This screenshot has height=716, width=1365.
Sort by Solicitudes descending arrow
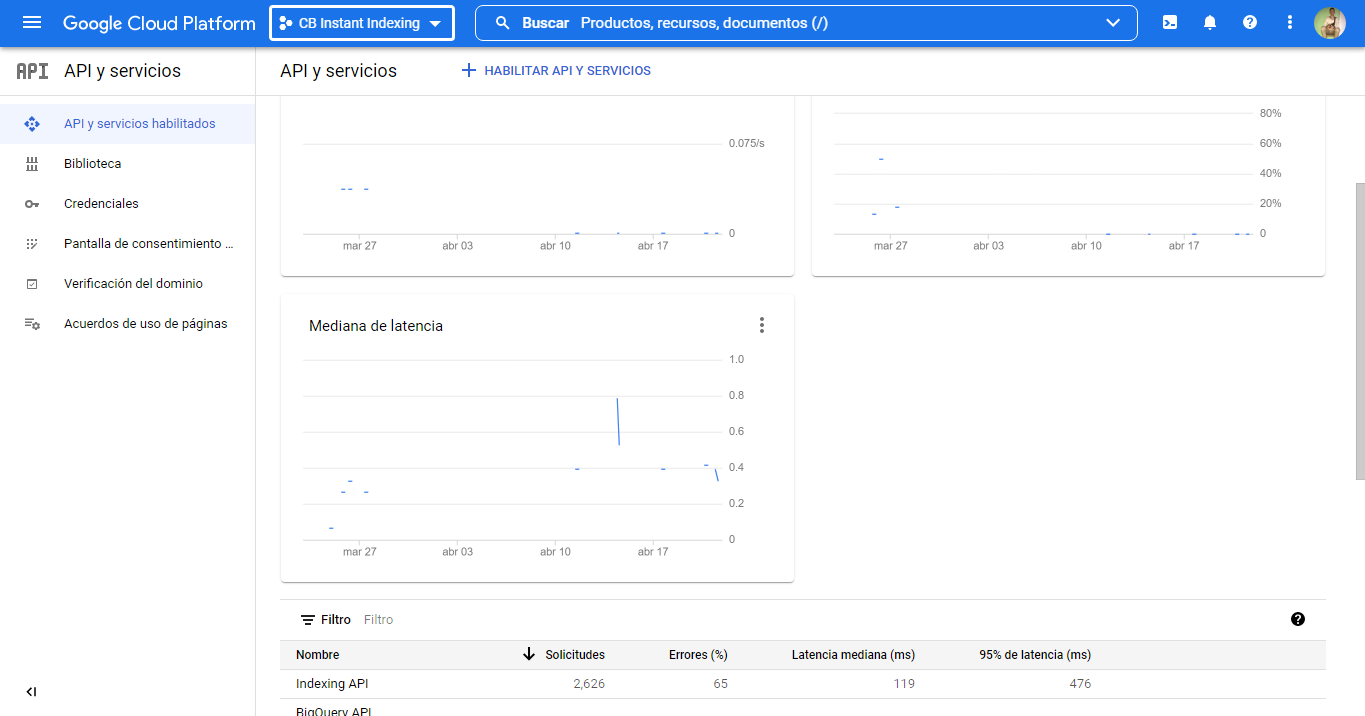pyautogui.click(x=529, y=654)
